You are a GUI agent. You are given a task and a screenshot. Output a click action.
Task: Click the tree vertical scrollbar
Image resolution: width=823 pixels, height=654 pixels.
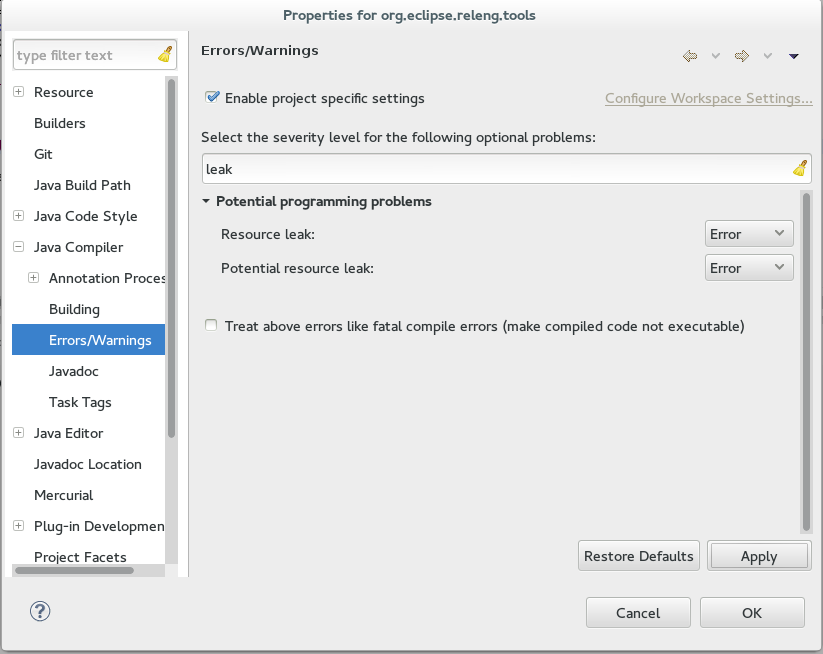[x=171, y=257]
